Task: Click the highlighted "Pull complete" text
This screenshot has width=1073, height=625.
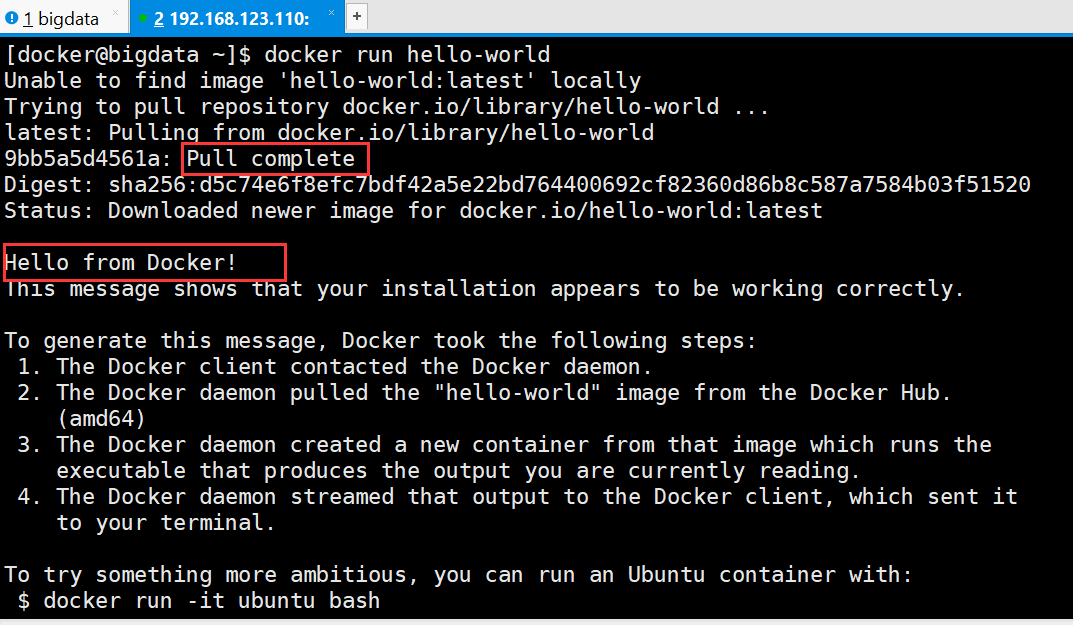Action: [271, 159]
